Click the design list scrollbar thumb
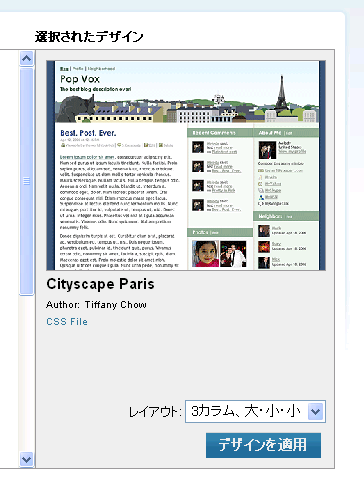The image size is (364, 497). [x=26, y=181]
